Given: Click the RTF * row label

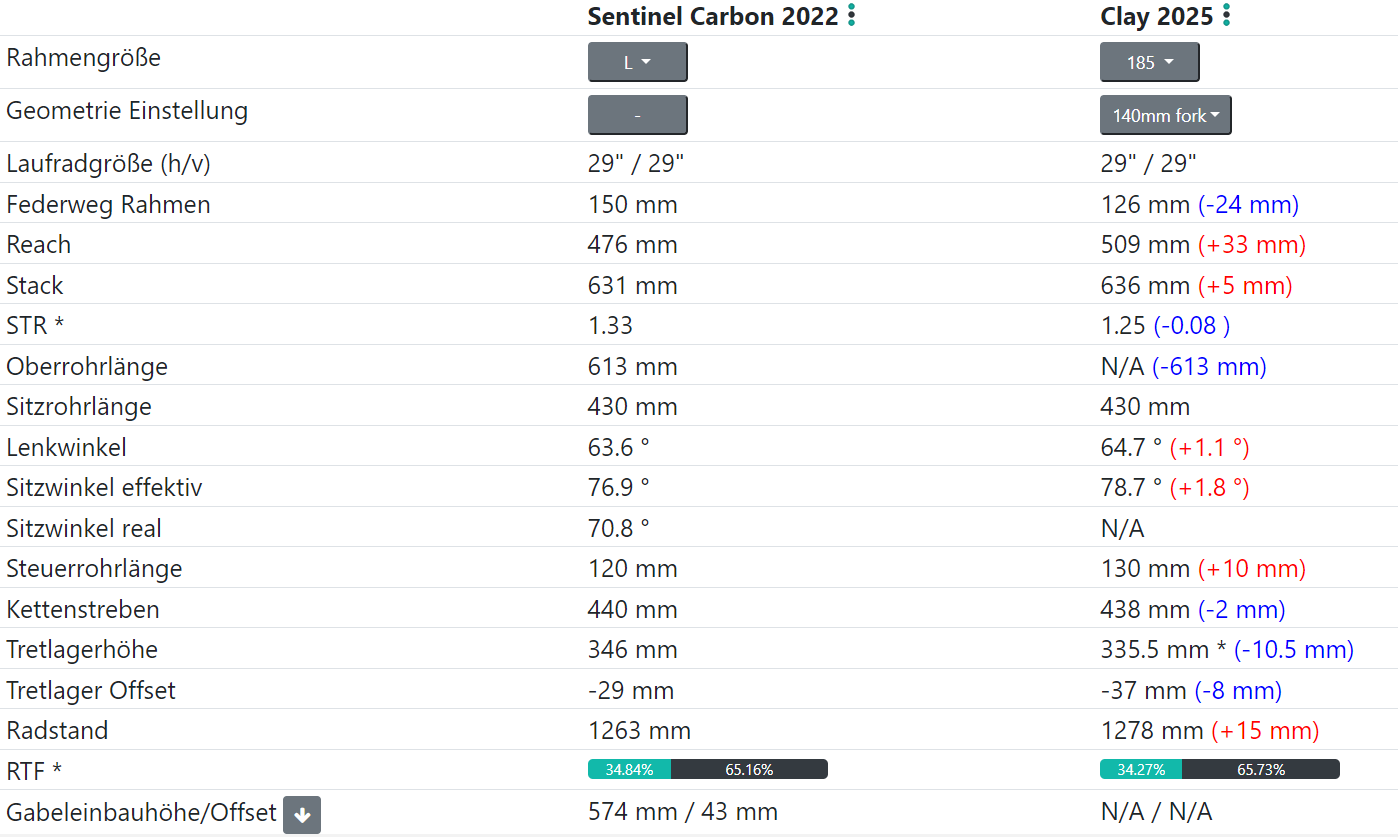Looking at the screenshot, I should 34,771.
